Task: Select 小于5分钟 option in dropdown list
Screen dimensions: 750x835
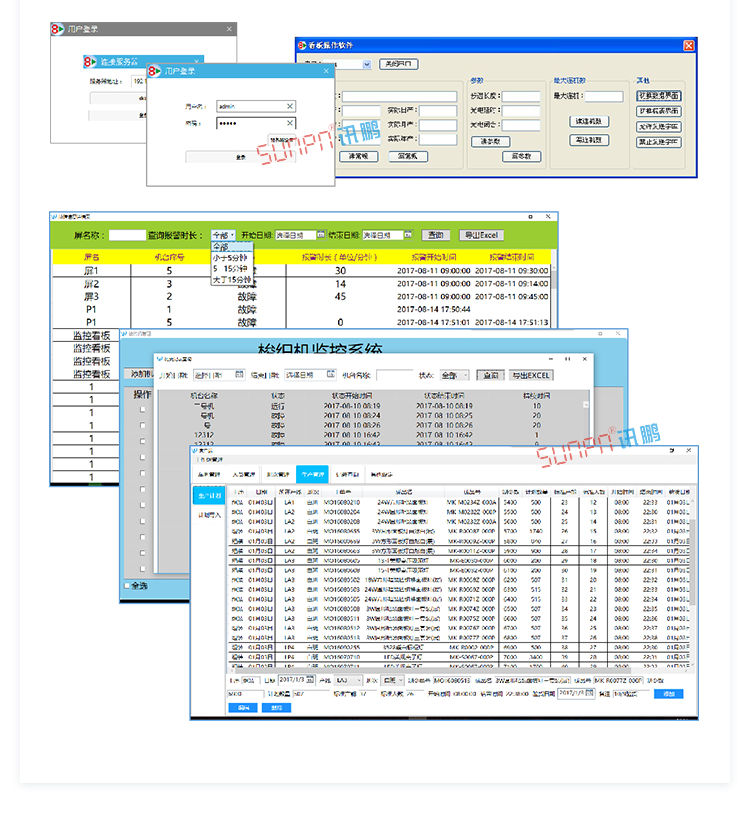Action: click(229, 256)
